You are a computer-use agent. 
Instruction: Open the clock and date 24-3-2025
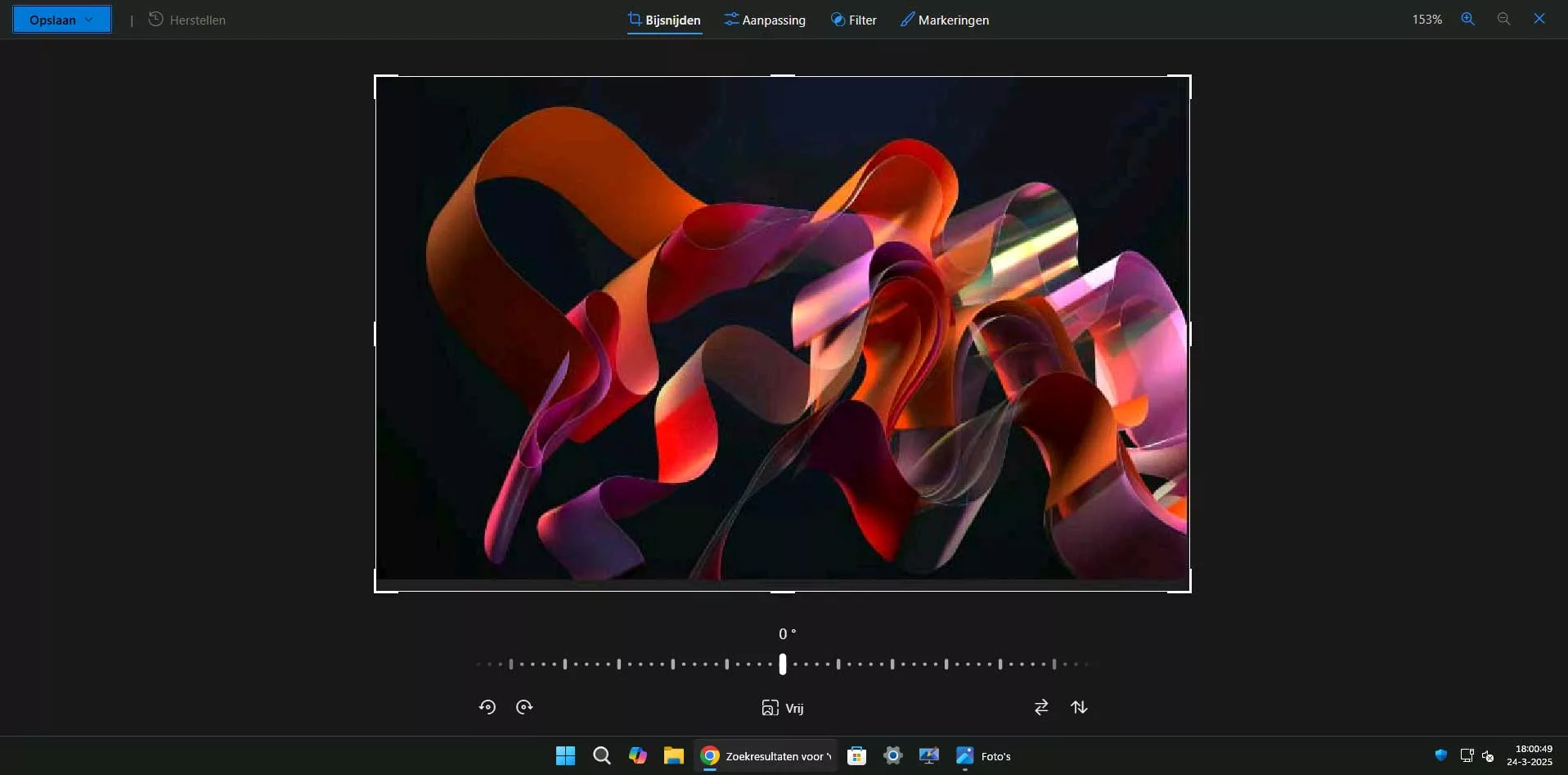(1530, 755)
